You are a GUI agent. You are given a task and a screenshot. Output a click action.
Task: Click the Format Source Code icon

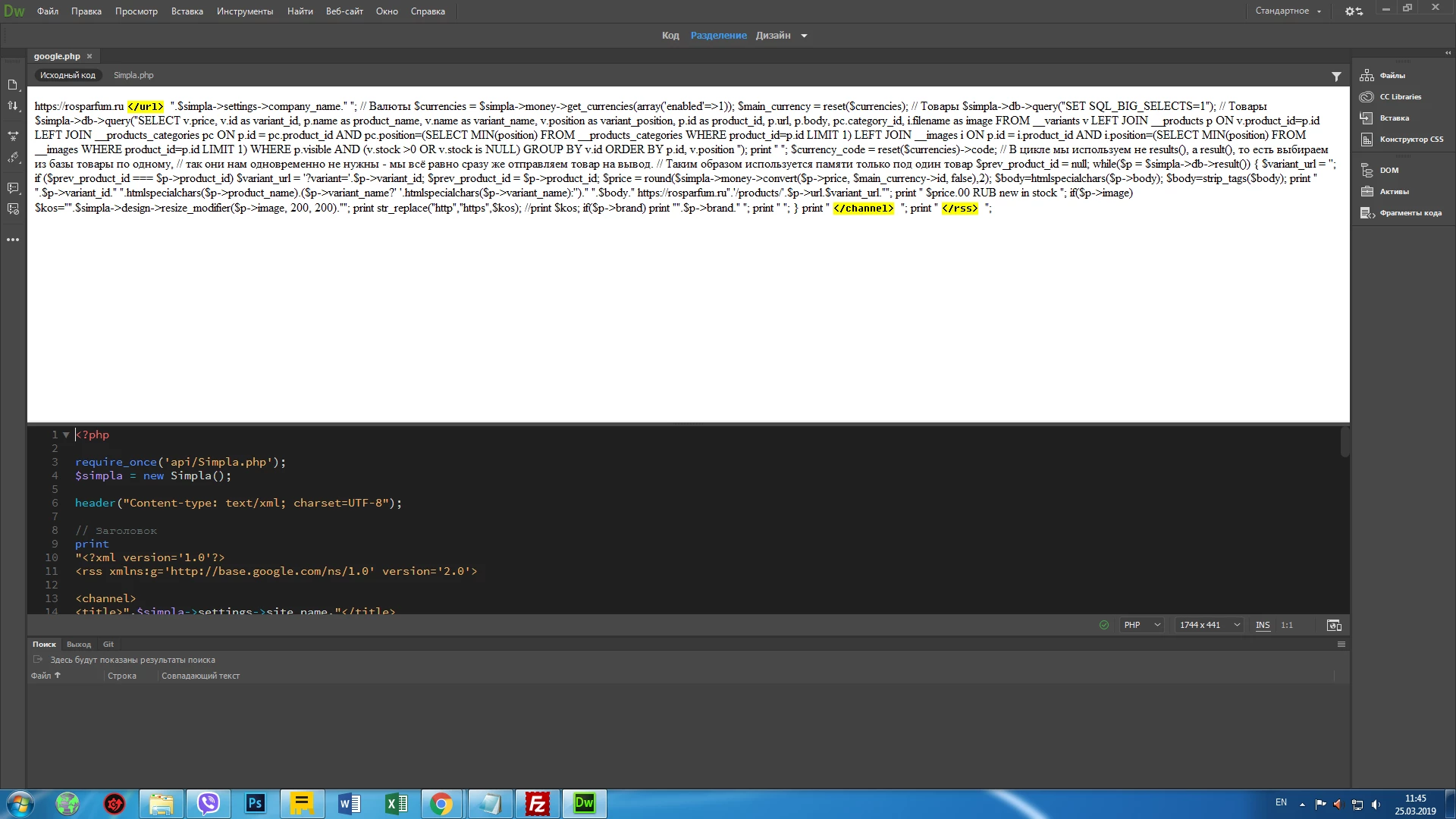(x=13, y=158)
